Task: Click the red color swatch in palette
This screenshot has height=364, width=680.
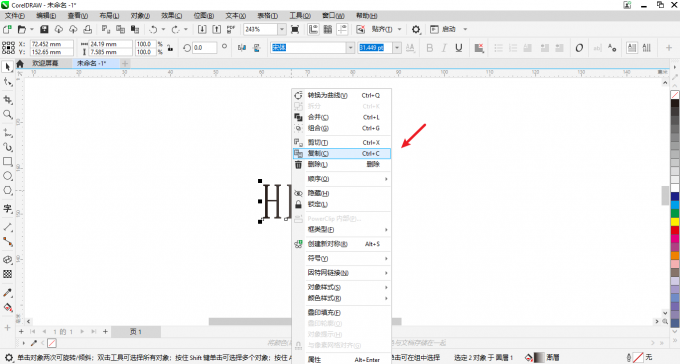Action: 675,230
